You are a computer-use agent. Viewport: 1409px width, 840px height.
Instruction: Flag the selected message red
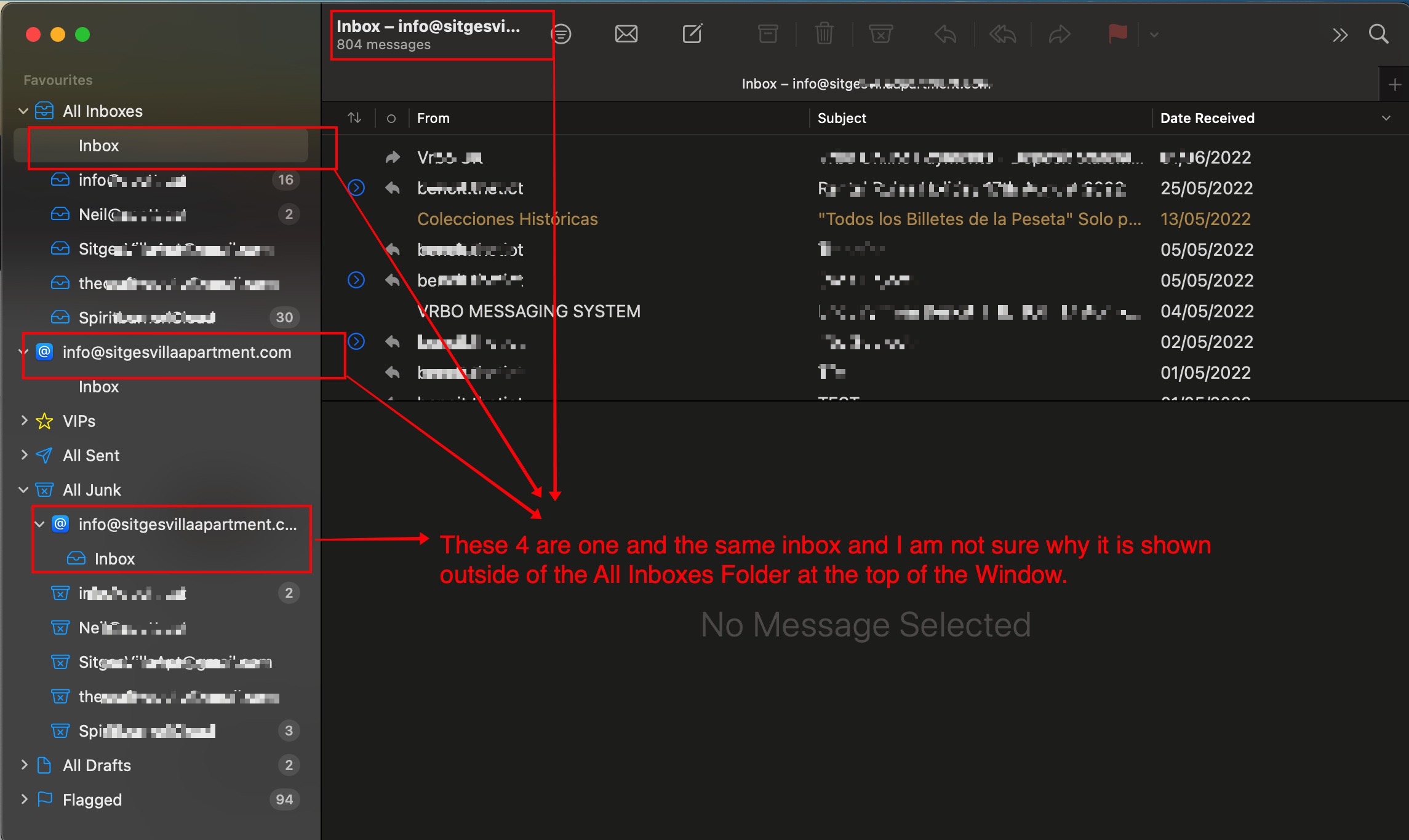1117,34
